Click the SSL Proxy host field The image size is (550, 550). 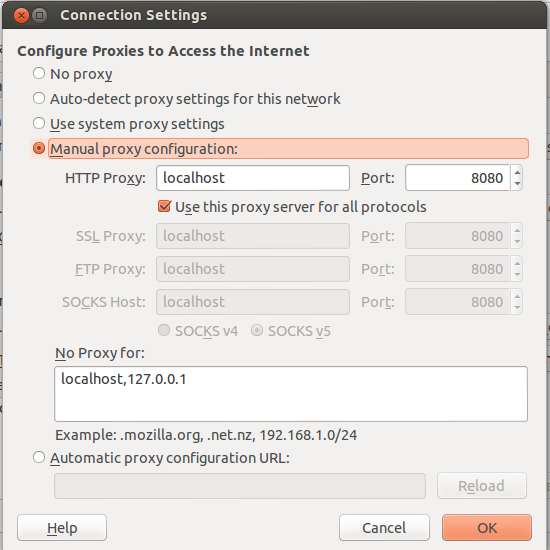[x=253, y=236]
